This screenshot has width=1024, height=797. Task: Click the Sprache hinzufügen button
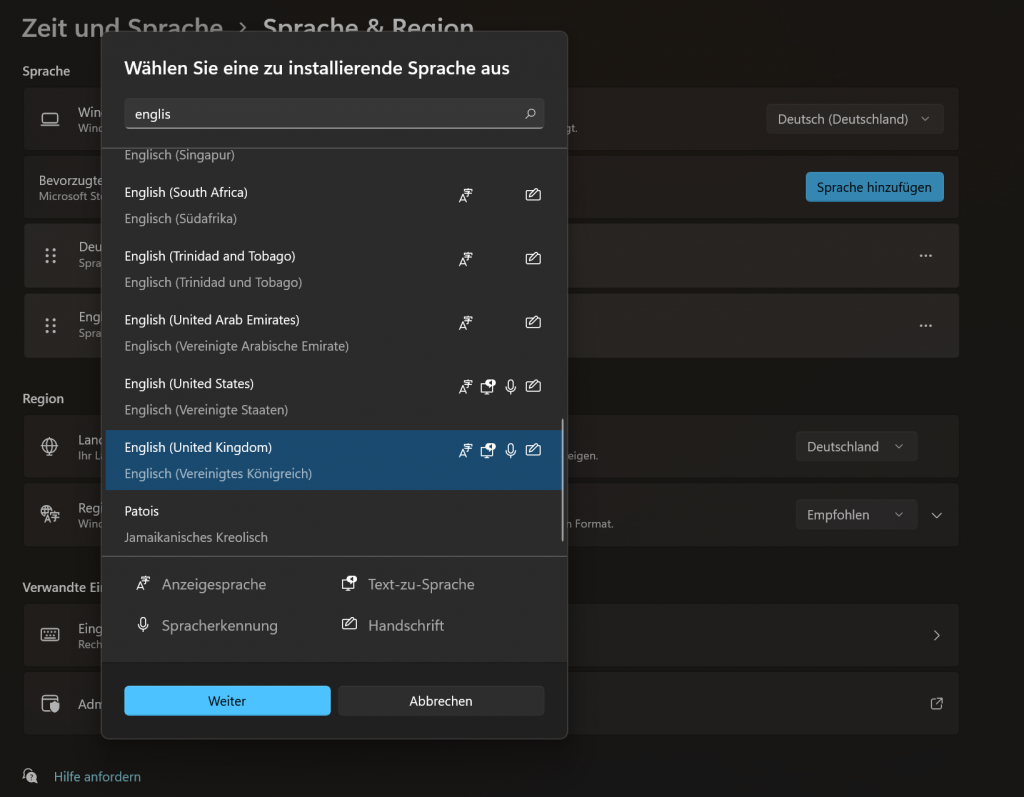(x=874, y=187)
